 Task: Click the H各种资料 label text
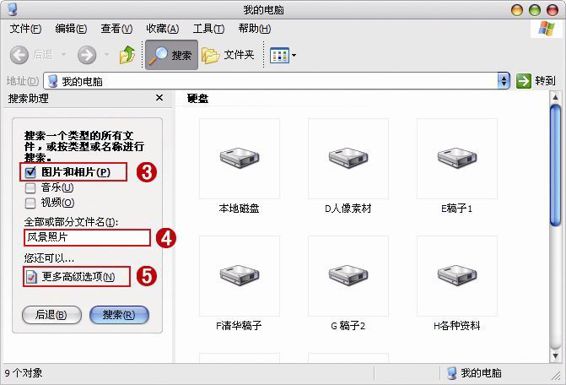click(457, 326)
